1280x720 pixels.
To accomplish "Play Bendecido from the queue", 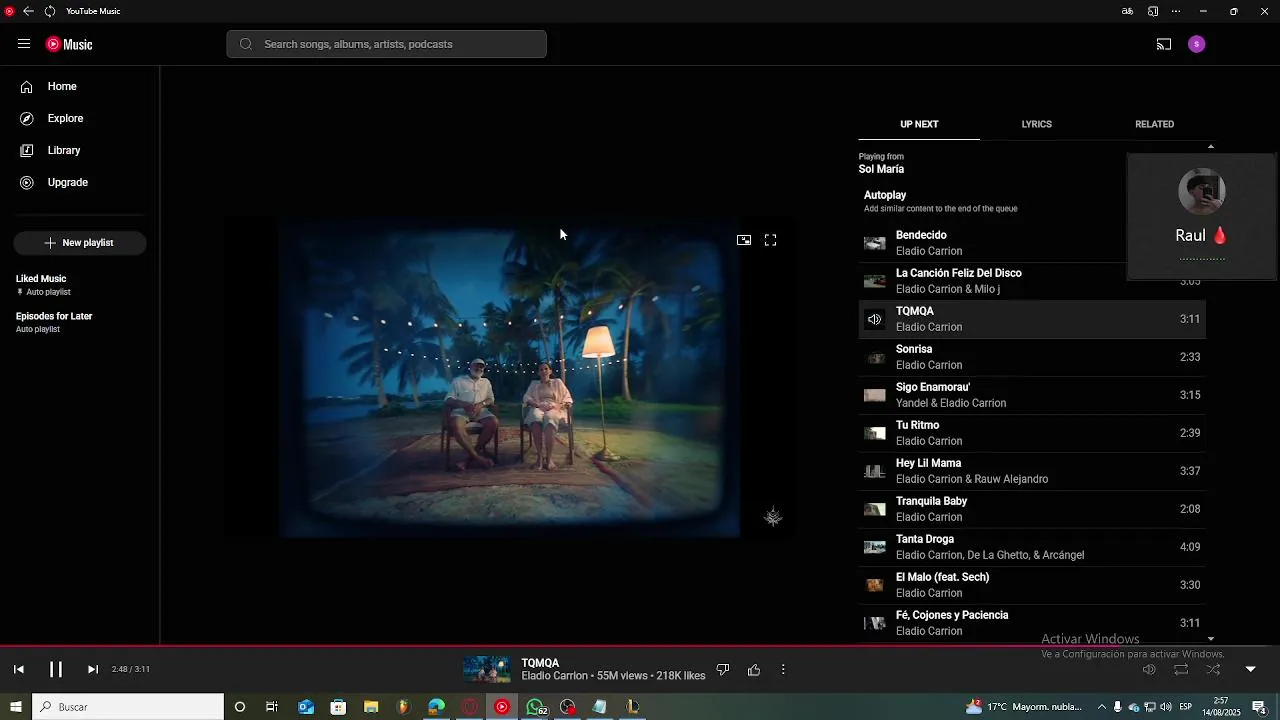I will pos(1032,243).
